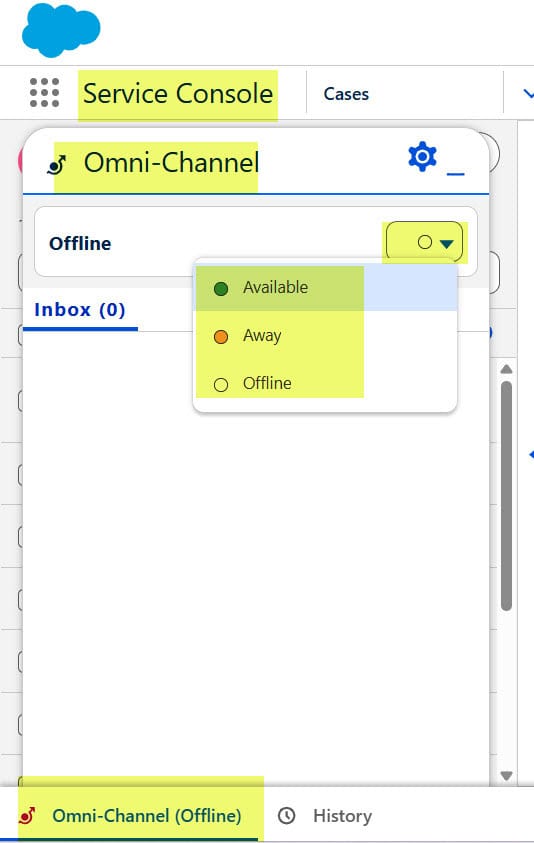534x843 pixels.
Task: Select the Available status option
Action: tap(325, 288)
